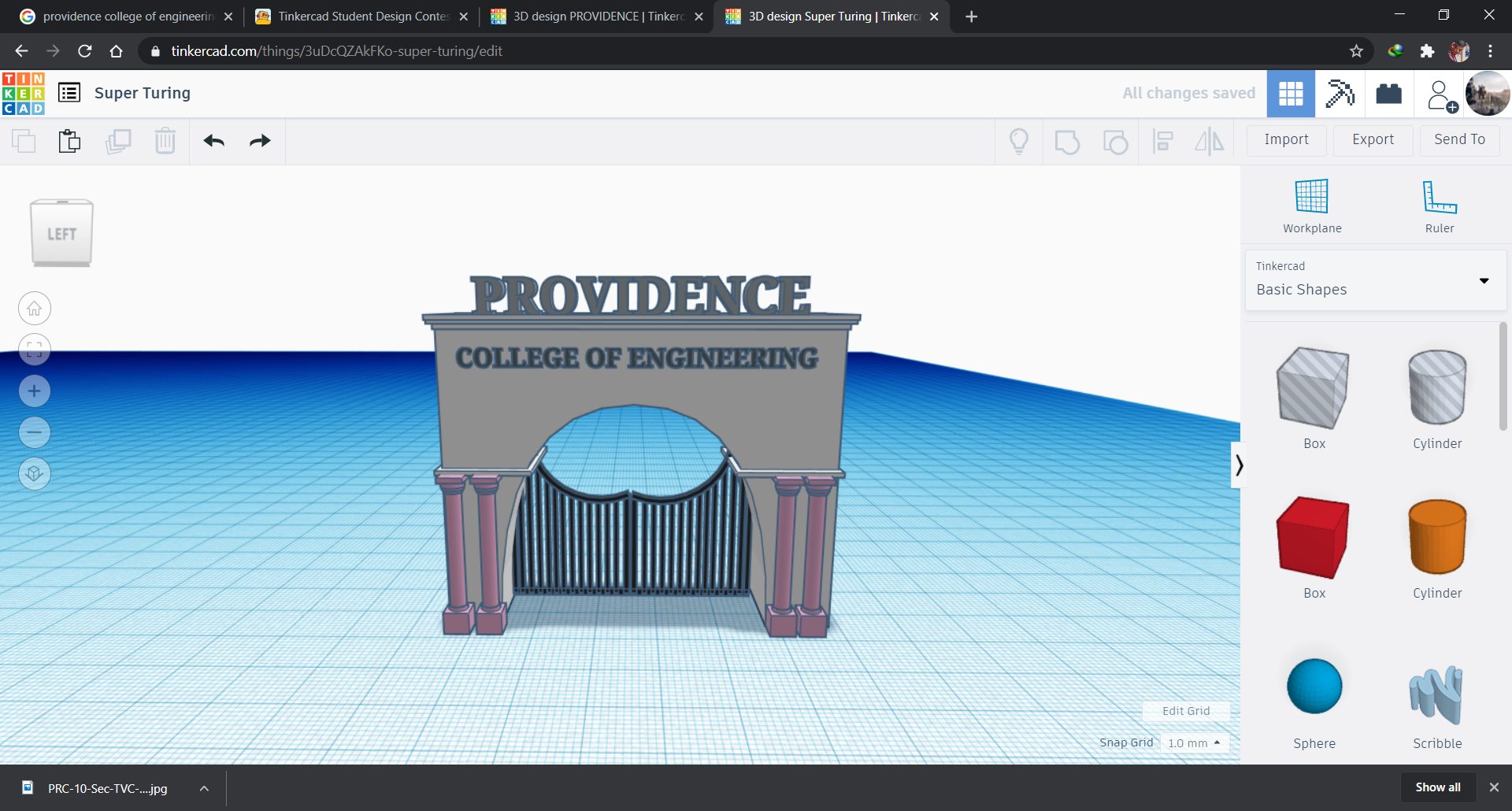
Task: Click the Export button
Action: tap(1373, 140)
